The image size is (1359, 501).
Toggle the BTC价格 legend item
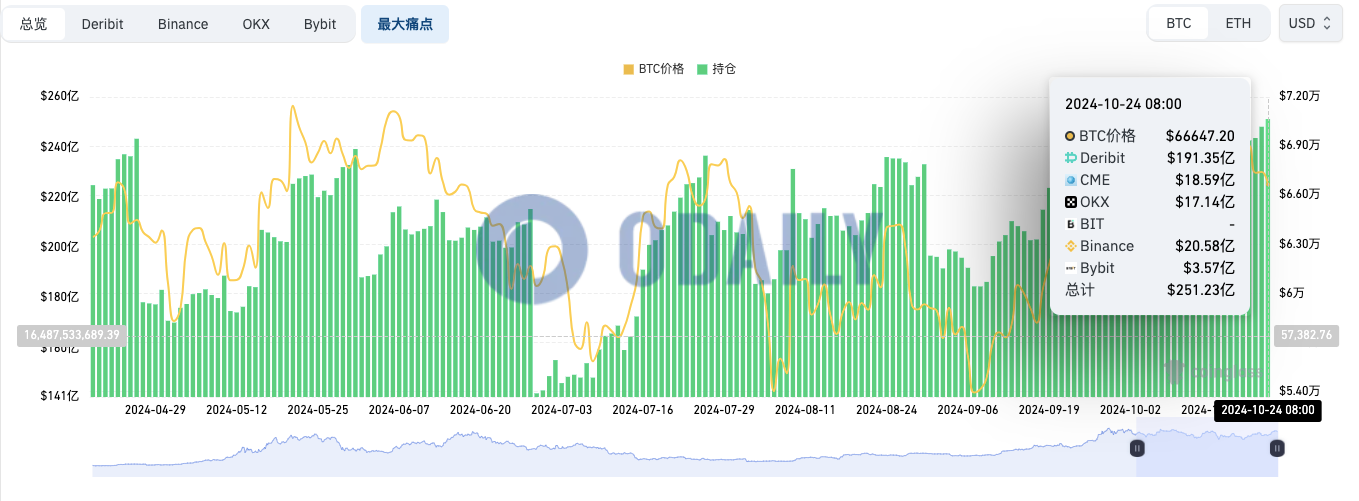pos(654,69)
